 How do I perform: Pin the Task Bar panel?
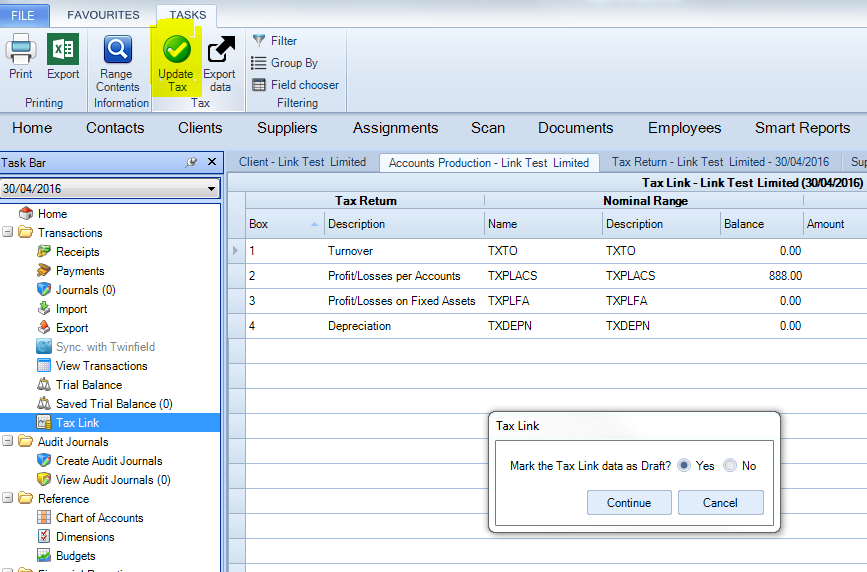191,163
